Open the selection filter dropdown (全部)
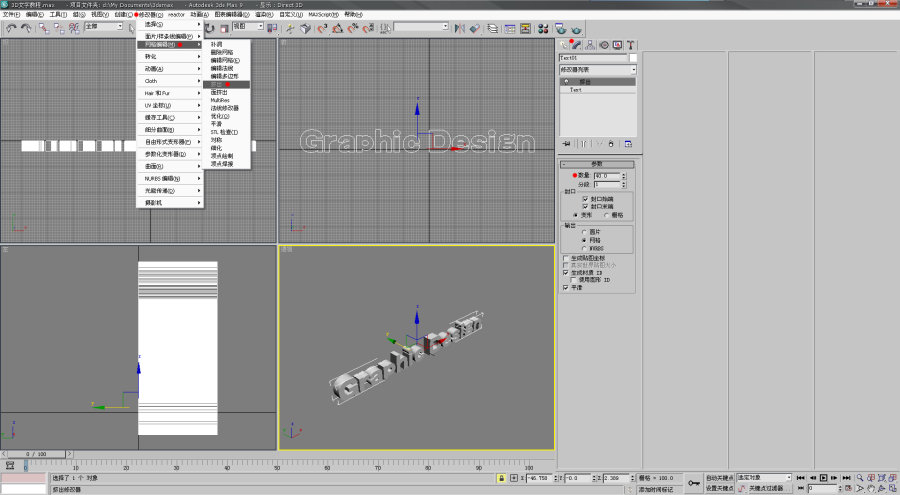900x495 pixels. point(104,26)
